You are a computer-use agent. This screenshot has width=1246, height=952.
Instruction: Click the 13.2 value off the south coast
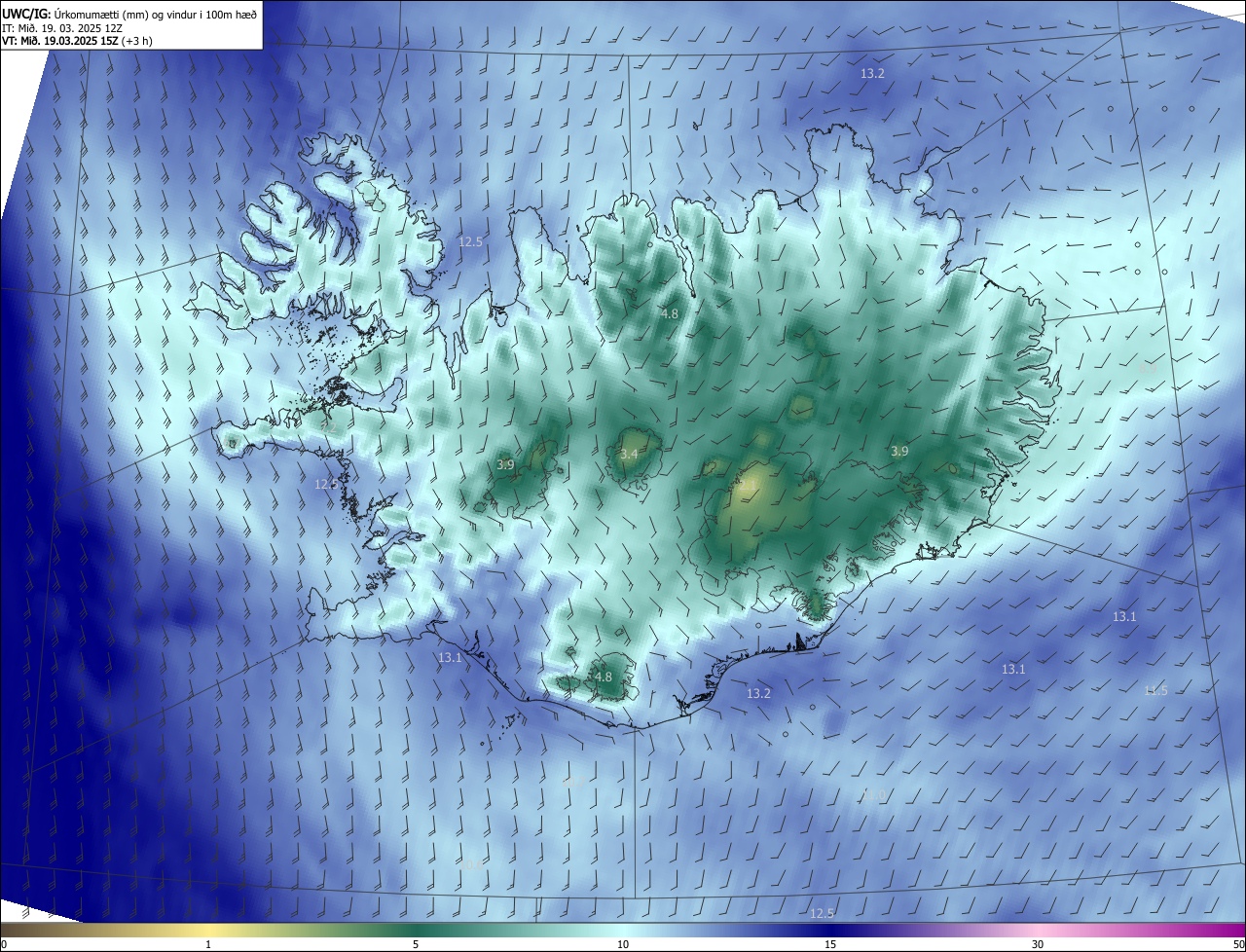[758, 694]
